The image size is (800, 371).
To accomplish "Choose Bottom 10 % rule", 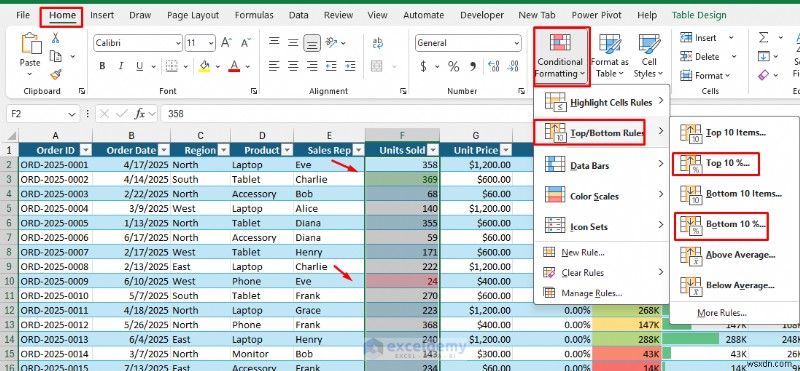I will coord(721,224).
